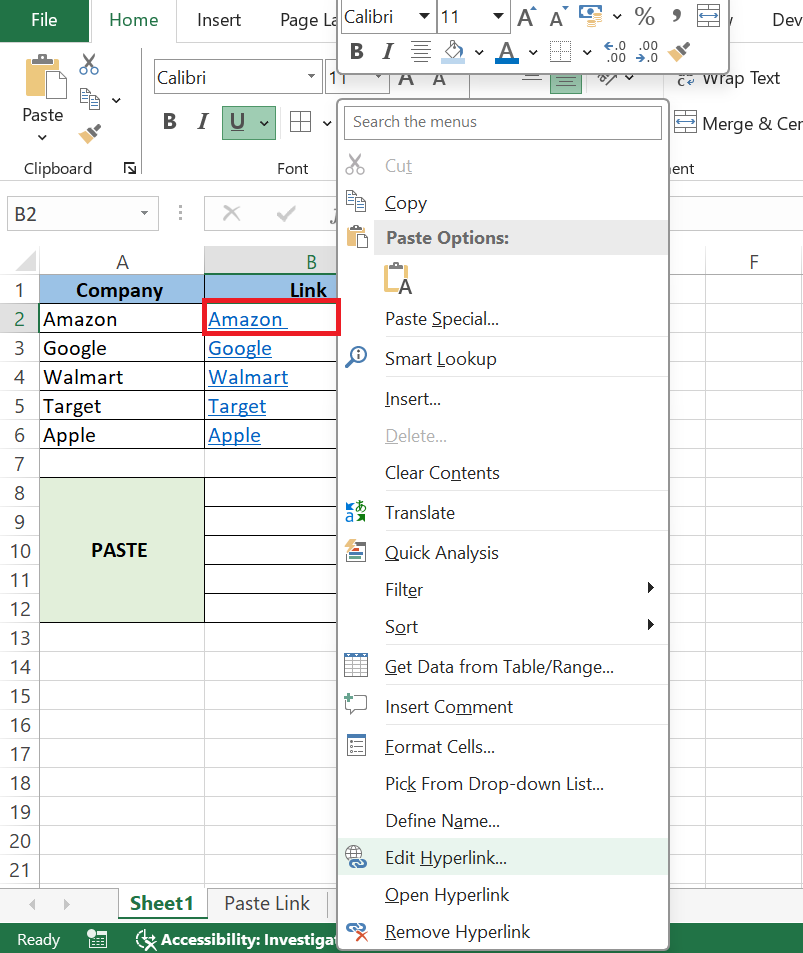The height and width of the screenshot is (953, 803).
Task: Apply Comma Style from mini toolbar
Action: pos(676,16)
